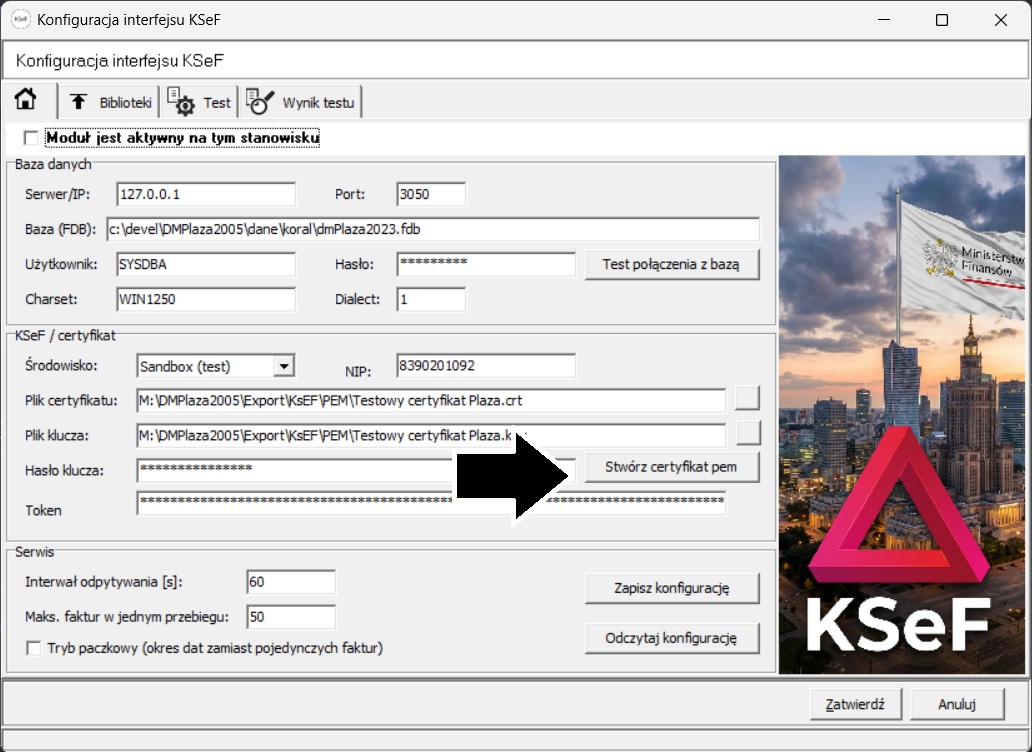This screenshot has height=752, width=1032.
Task: Click the Charset field with WIN1250
Action: click(x=206, y=299)
